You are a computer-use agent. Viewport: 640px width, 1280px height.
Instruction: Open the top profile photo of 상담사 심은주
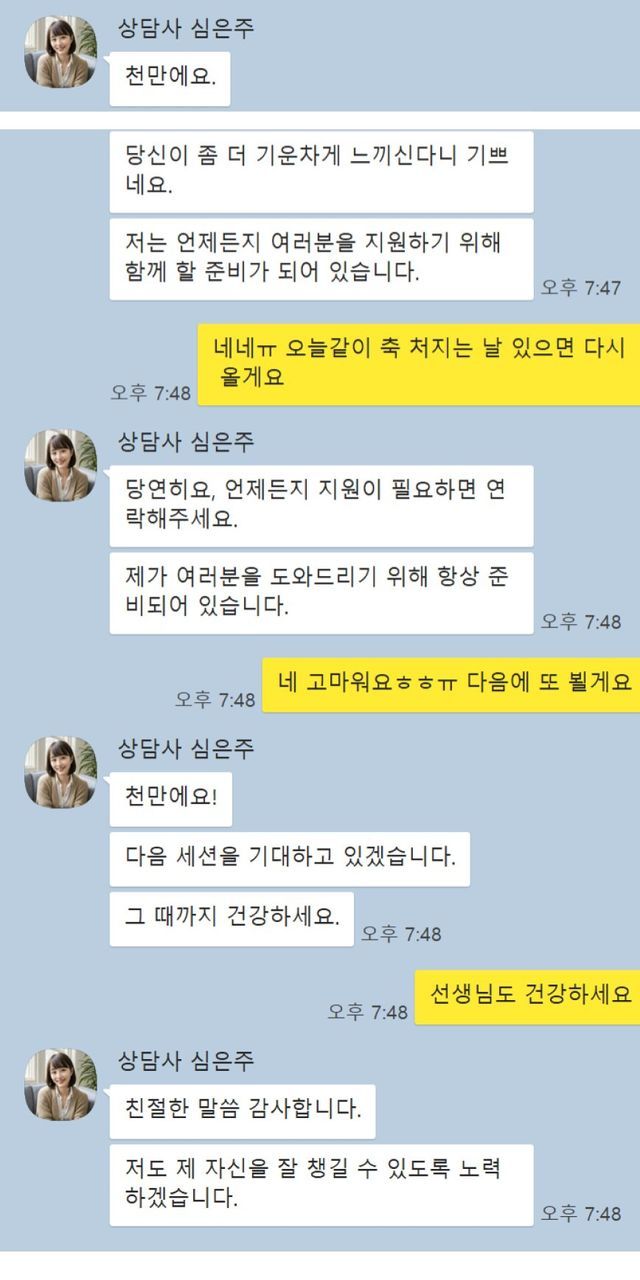(60, 52)
